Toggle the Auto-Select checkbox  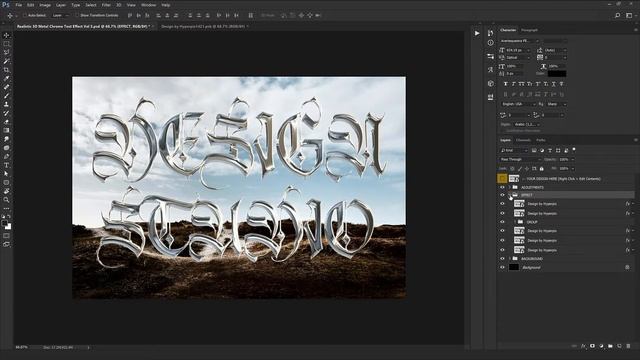coord(25,15)
